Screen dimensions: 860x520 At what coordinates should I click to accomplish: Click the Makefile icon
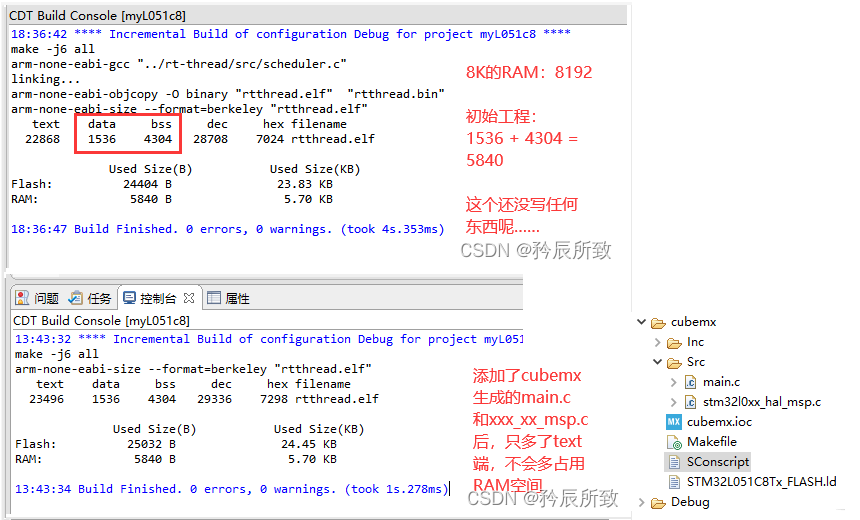pyautogui.click(x=674, y=442)
